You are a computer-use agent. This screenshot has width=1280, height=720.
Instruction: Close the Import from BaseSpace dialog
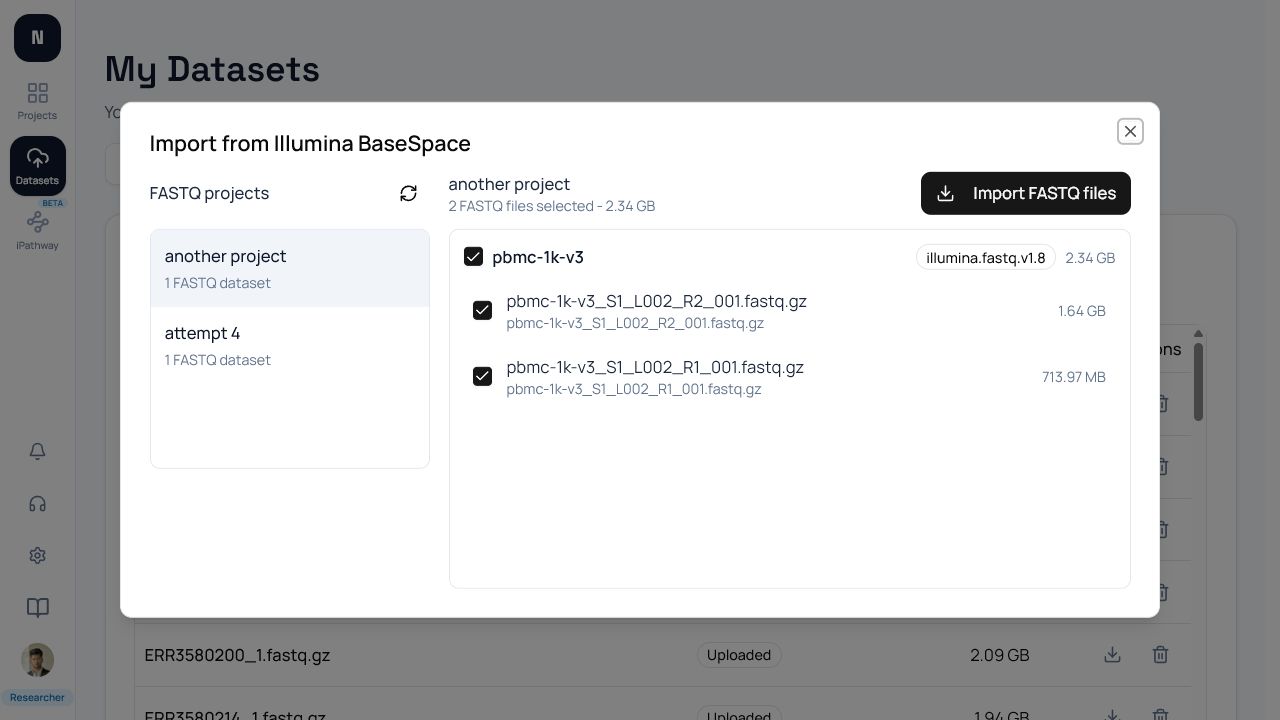tap(1130, 131)
